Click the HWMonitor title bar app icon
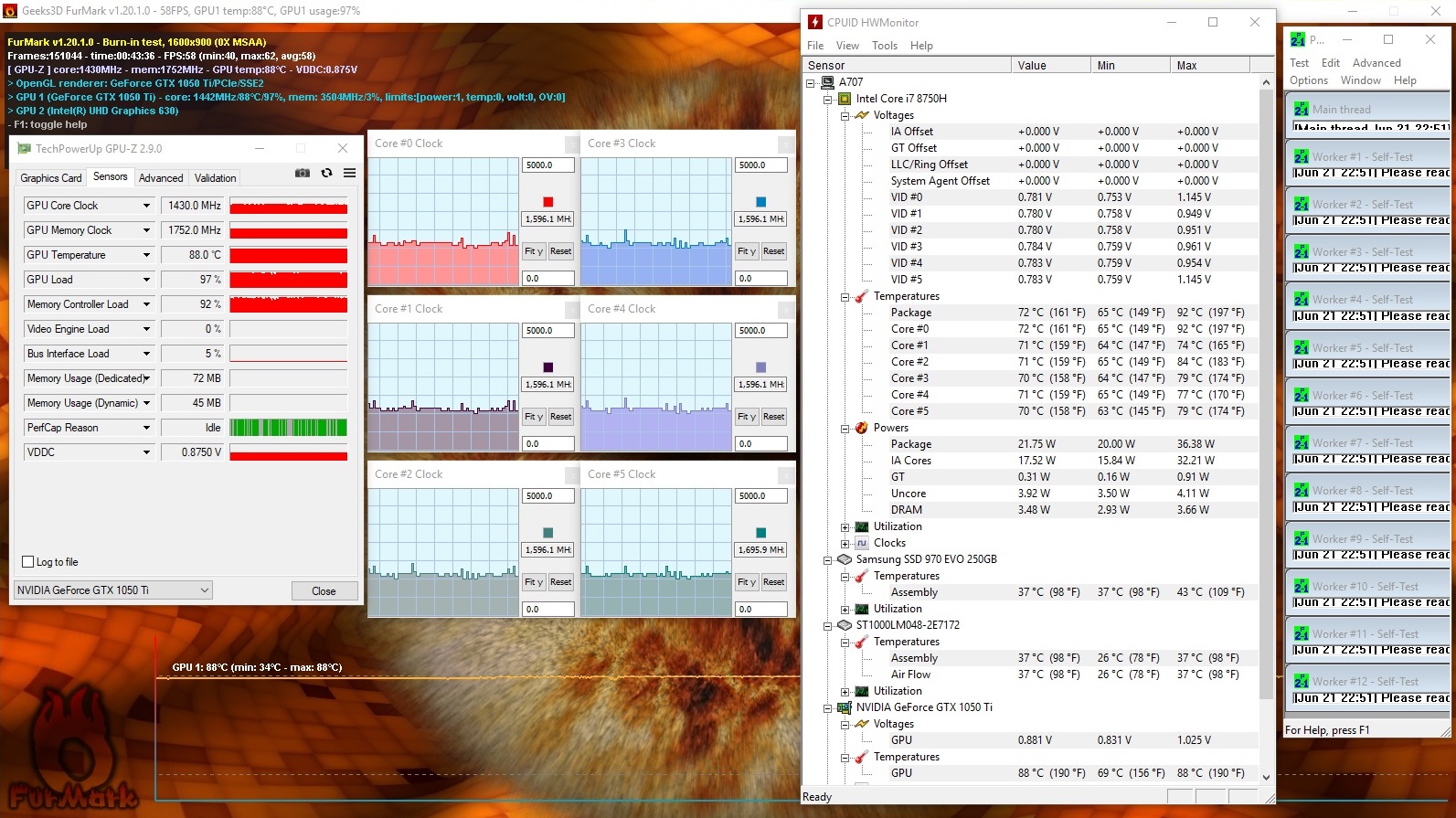 click(814, 22)
